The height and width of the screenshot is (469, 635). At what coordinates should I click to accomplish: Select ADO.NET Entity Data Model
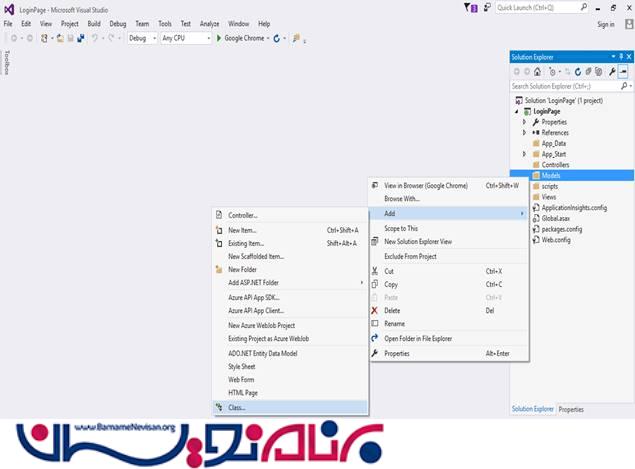click(290, 353)
